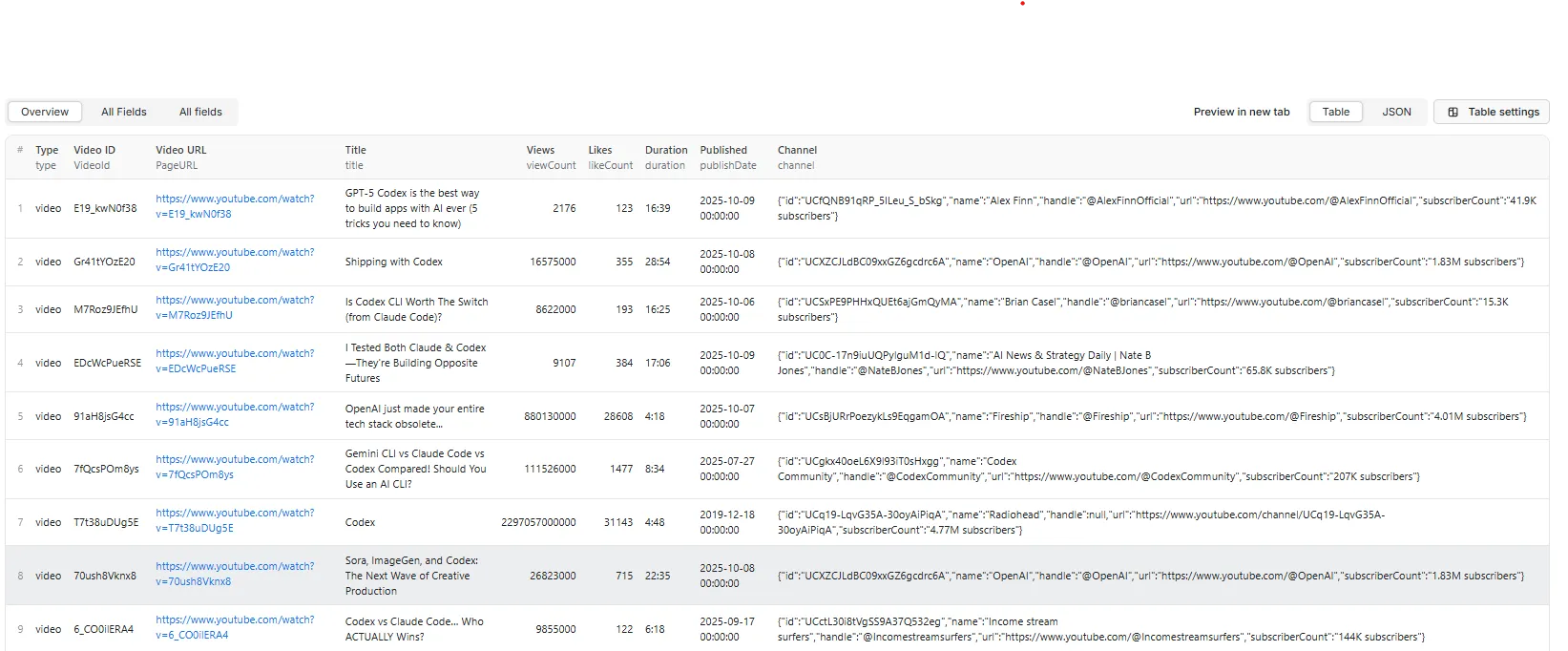Image resolution: width=1568 pixels, height=651 pixels.
Task: Open the 70ush8Vknx8 video link
Action: click(x=235, y=574)
